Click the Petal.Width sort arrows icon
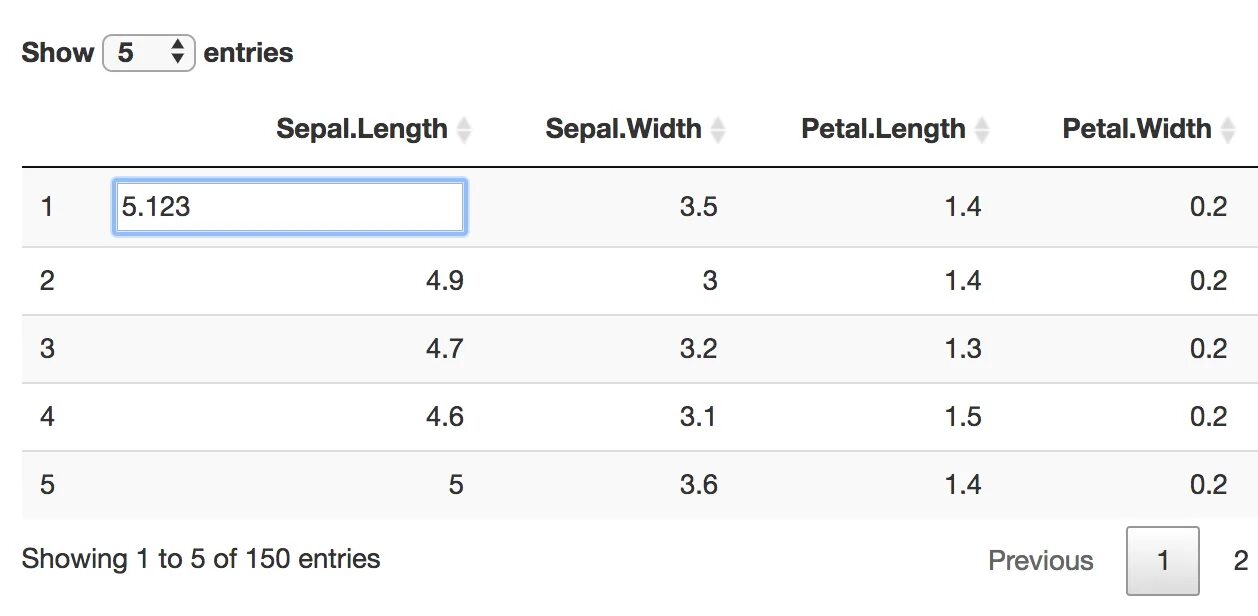Viewport: 1258px width, 616px height. coord(1228,130)
